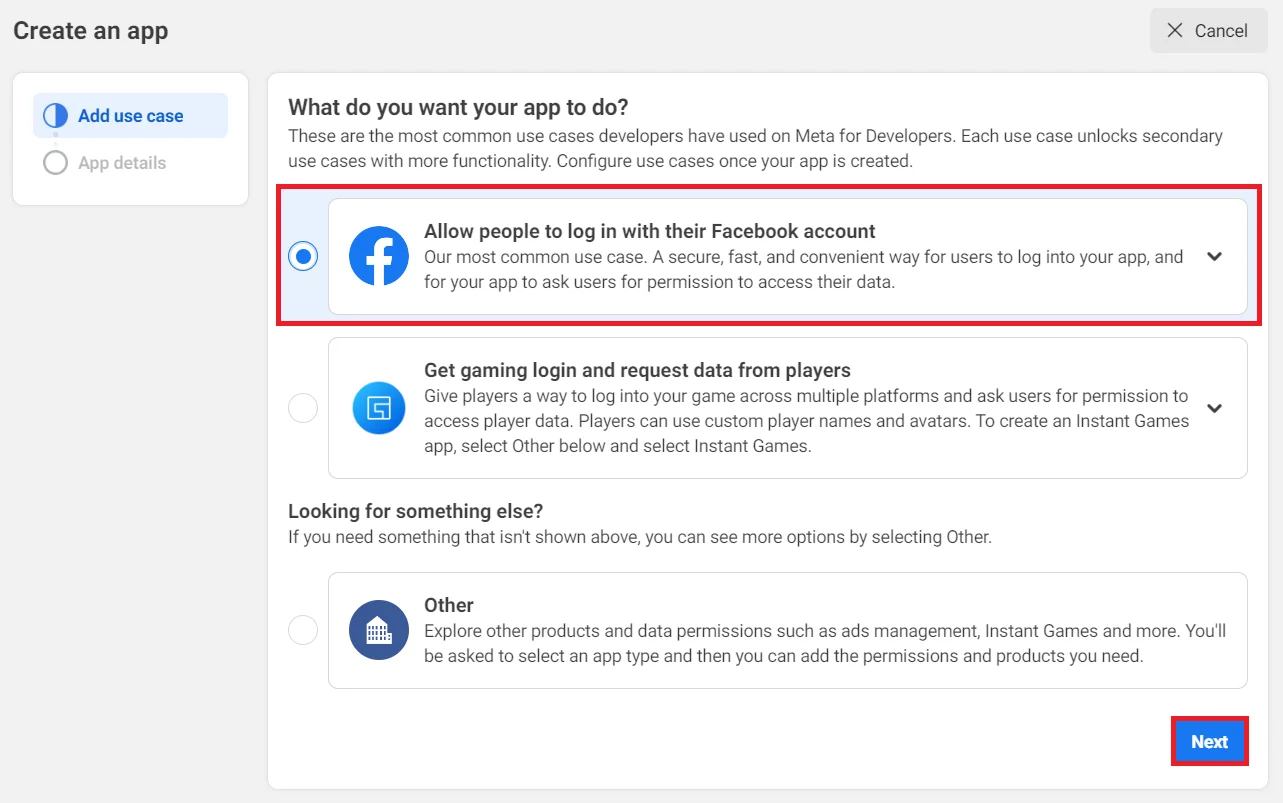The width and height of the screenshot is (1283, 803).
Task: Click 'Get gaming login and request data' title
Action: [x=637, y=370]
